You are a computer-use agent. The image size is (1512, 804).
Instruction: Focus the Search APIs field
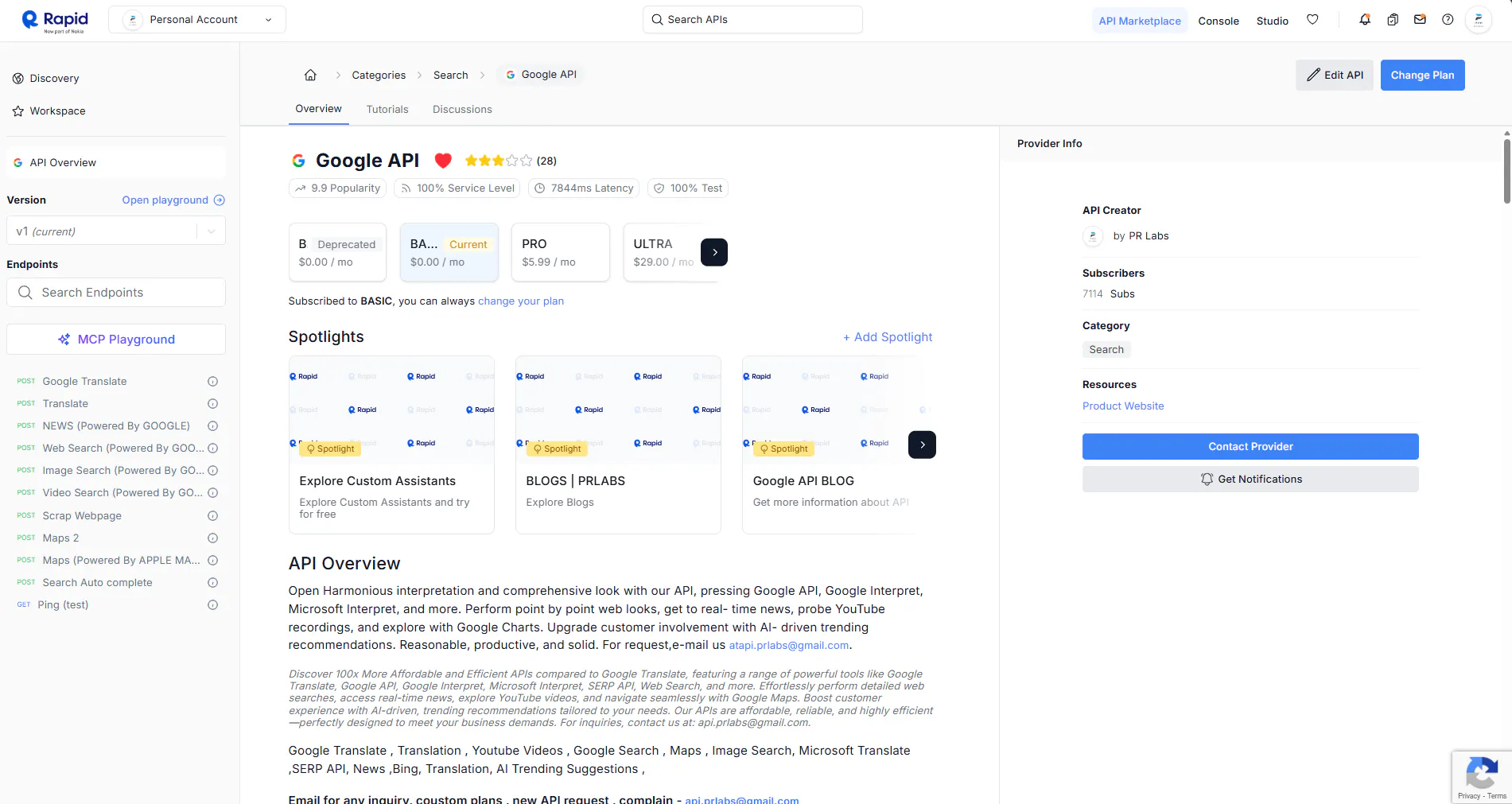tap(752, 20)
